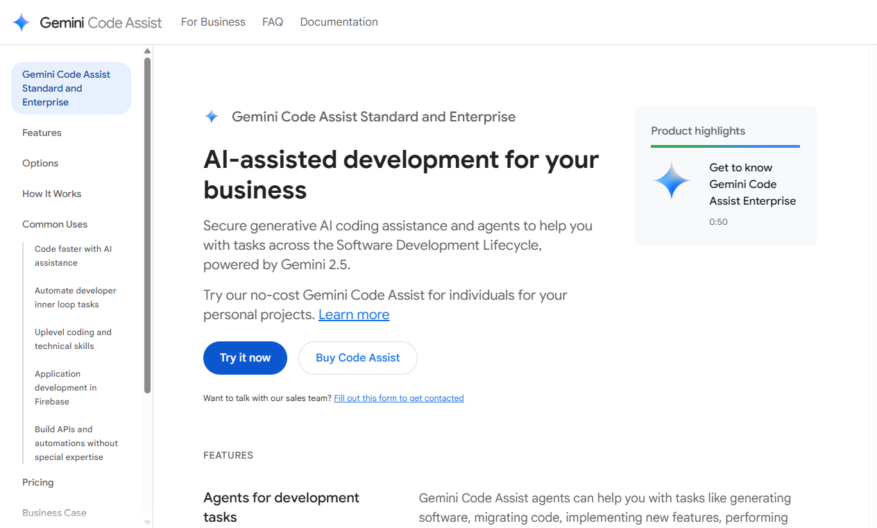Open Get to know Gemini Code Assist Enterprise
Image resolution: width=877 pixels, height=528 pixels.
(752, 184)
